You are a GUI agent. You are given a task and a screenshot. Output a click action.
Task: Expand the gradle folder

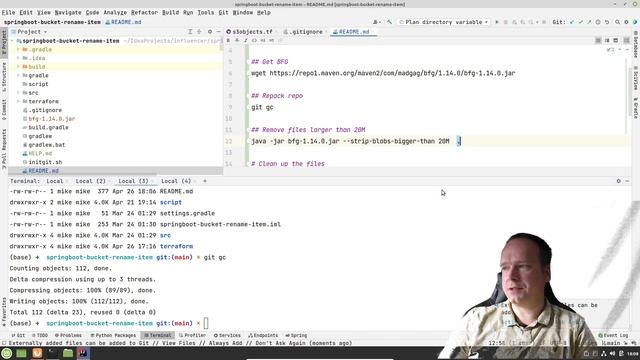pos(18,76)
